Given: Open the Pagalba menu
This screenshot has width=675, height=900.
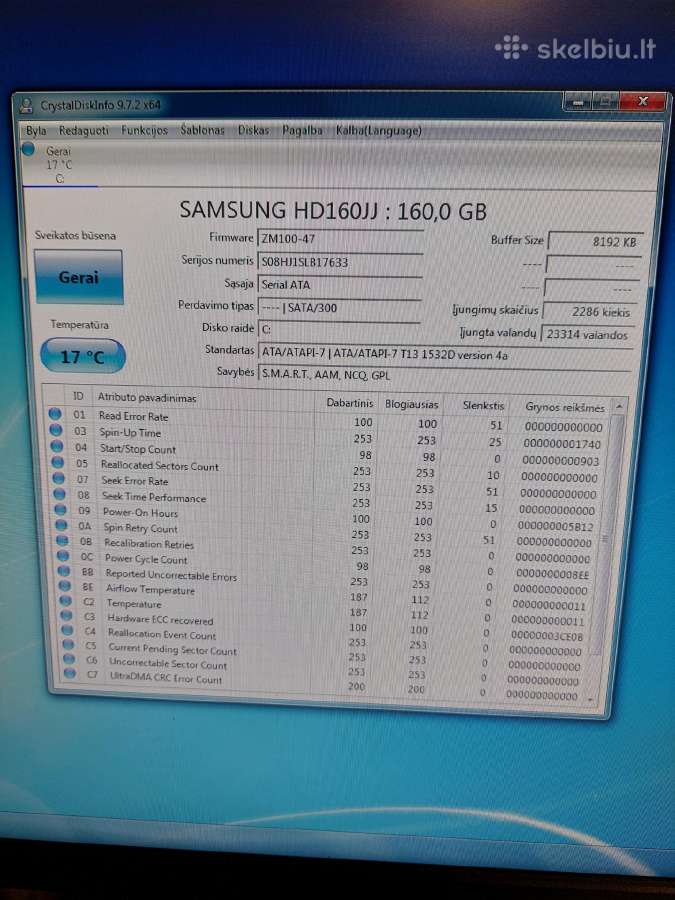Looking at the screenshot, I should tap(302, 131).
